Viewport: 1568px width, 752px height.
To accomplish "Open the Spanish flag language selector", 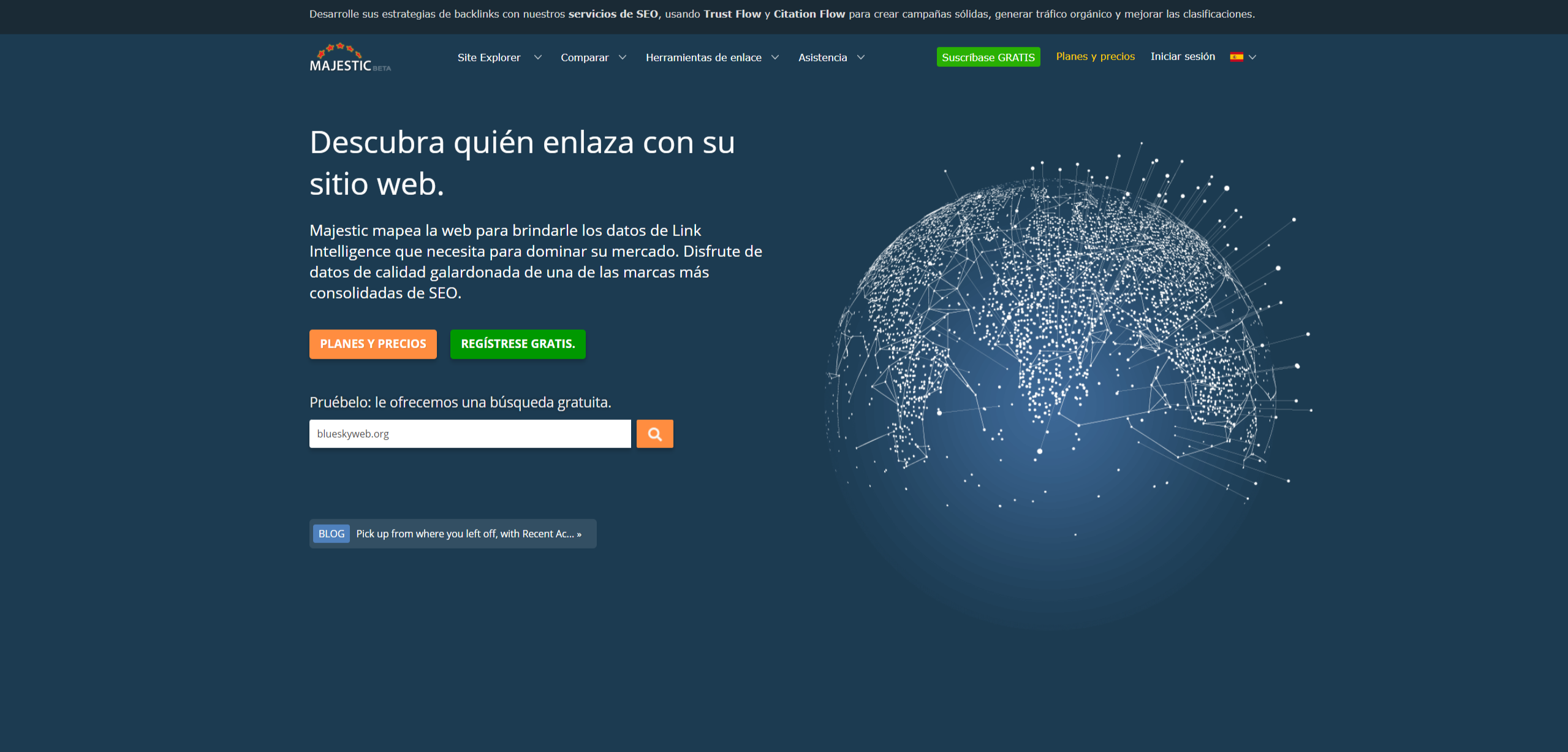I will 1237,57.
